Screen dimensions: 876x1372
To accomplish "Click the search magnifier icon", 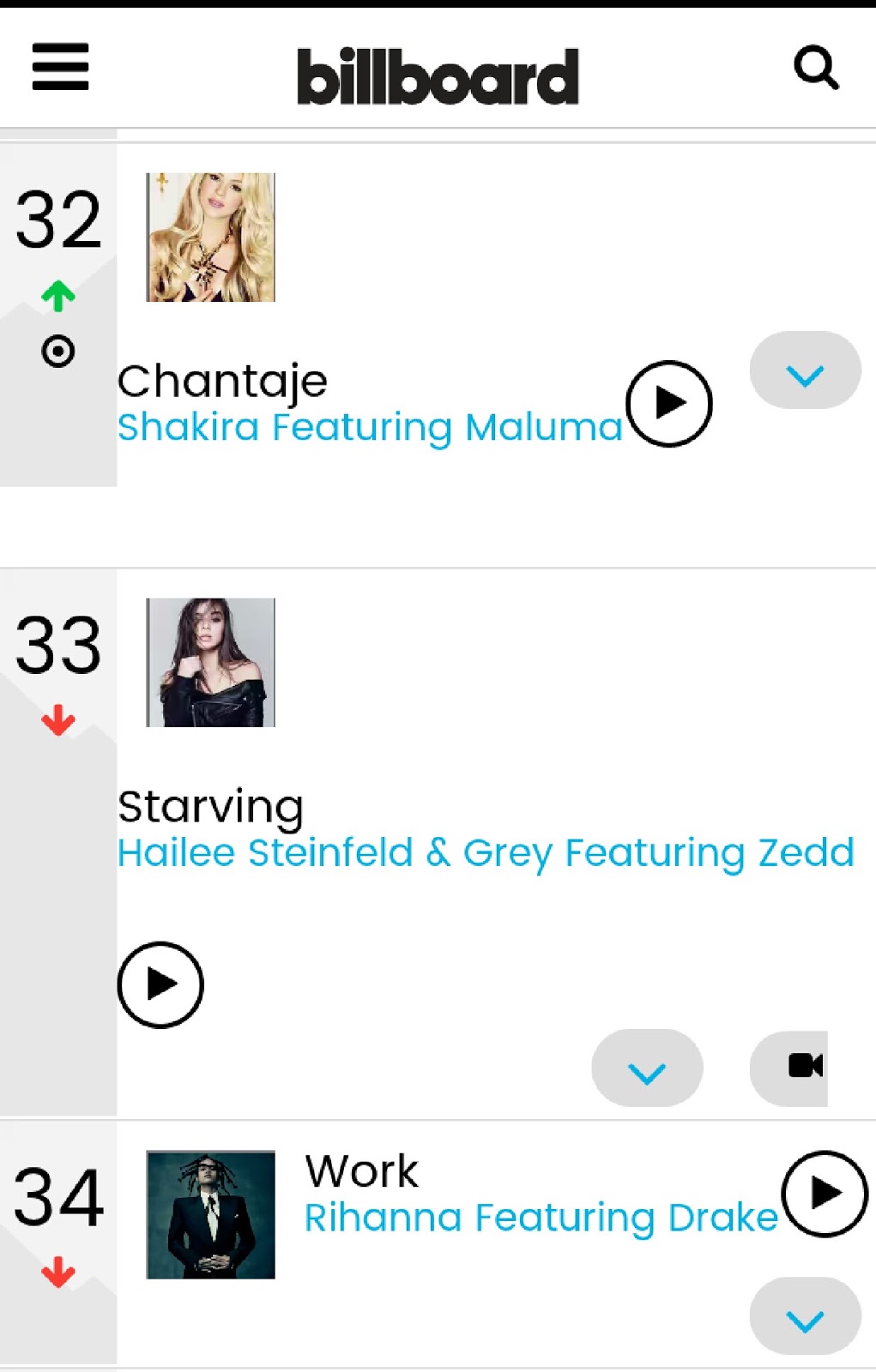I will [x=816, y=67].
